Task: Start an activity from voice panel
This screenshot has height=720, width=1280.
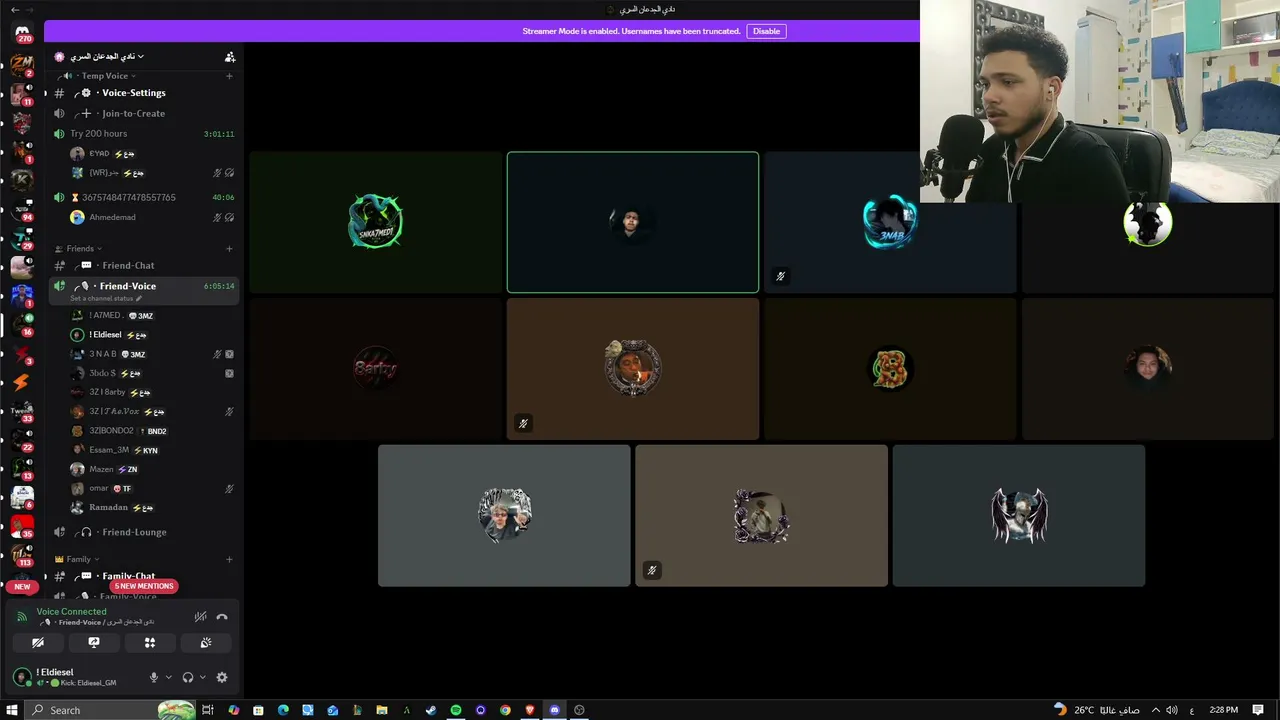Action: 150,643
